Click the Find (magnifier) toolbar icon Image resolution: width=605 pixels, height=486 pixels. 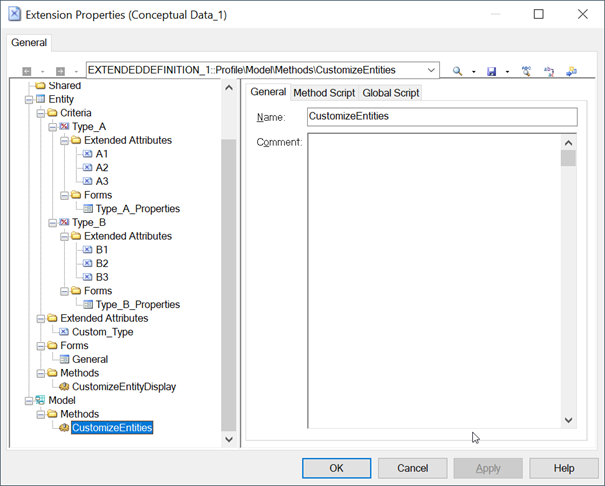pyautogui.click(x=458, y=71)
